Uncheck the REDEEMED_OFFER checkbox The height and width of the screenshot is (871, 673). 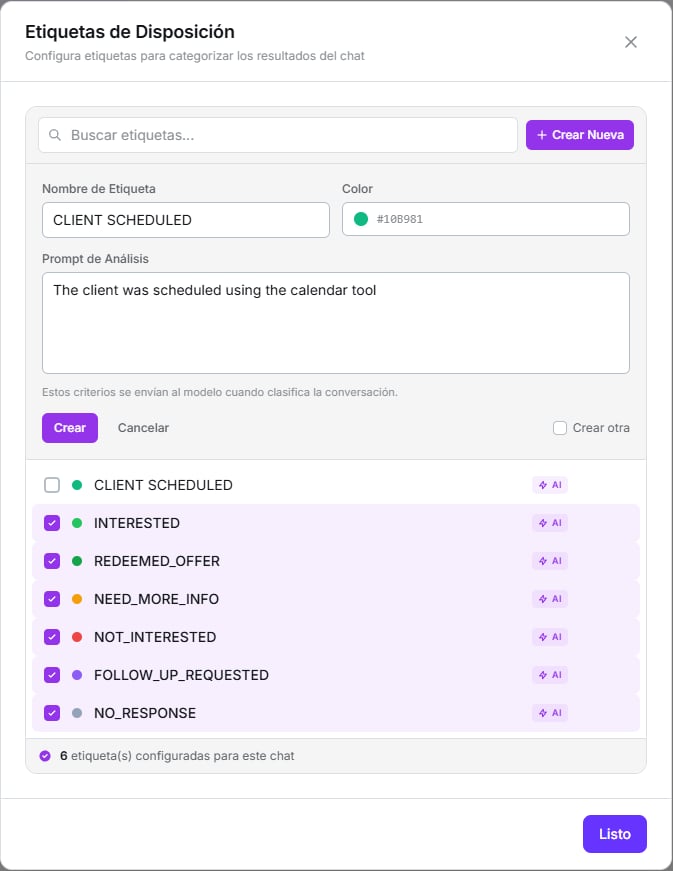pyautogui.click(x=52, y=561)
